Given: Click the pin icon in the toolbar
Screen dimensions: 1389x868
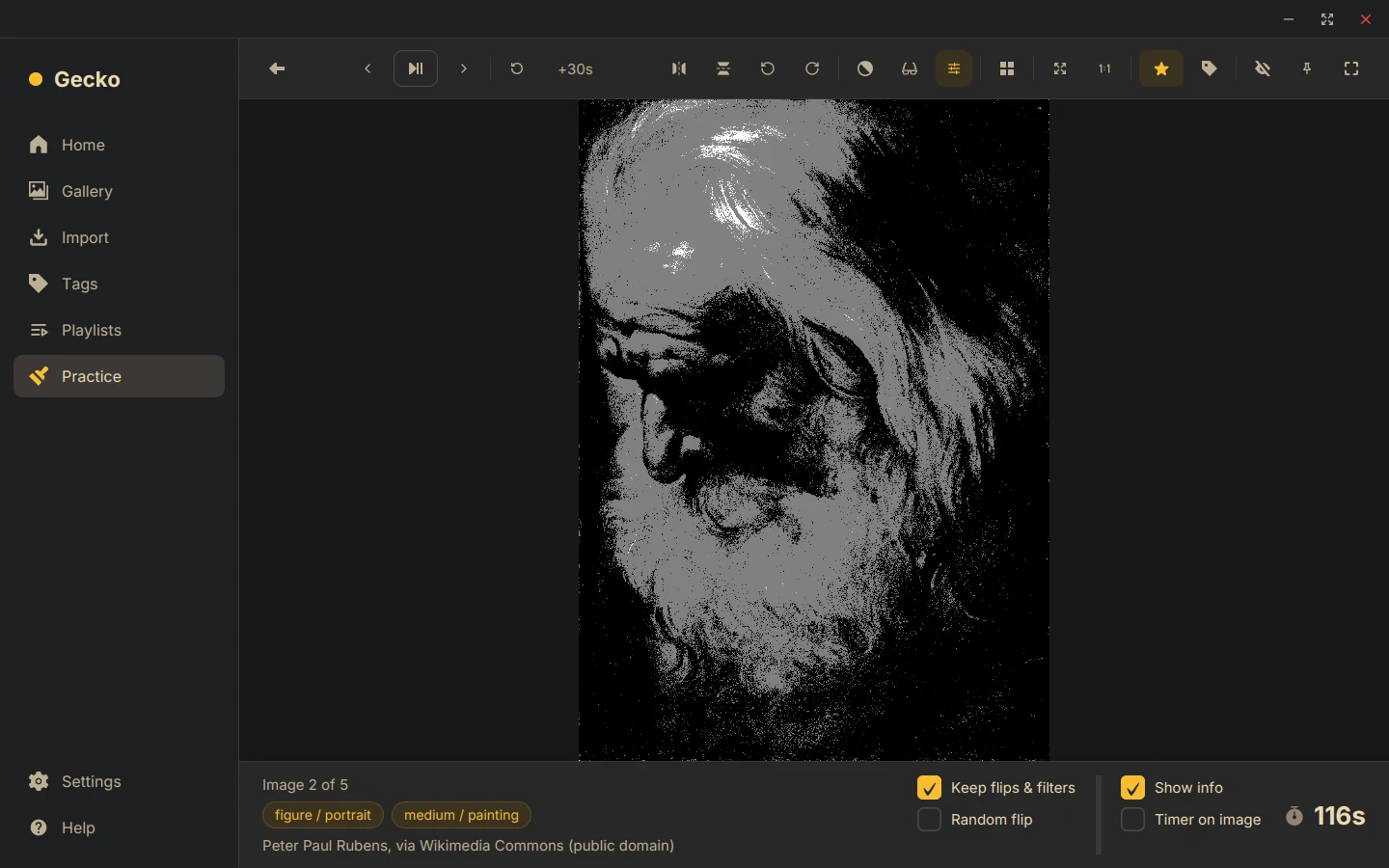Looking at the screenshot, I should pyautogui.click(x=1307, y=68).
